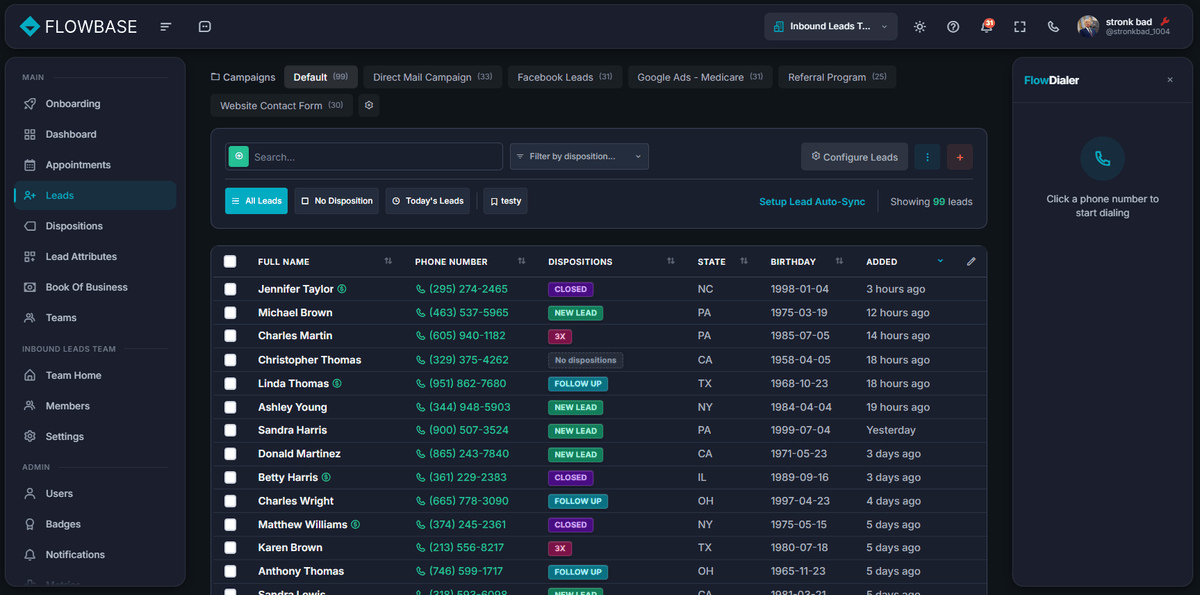
Task: Check the select-all checkbox in table header
Action: (x=230, y=261)
